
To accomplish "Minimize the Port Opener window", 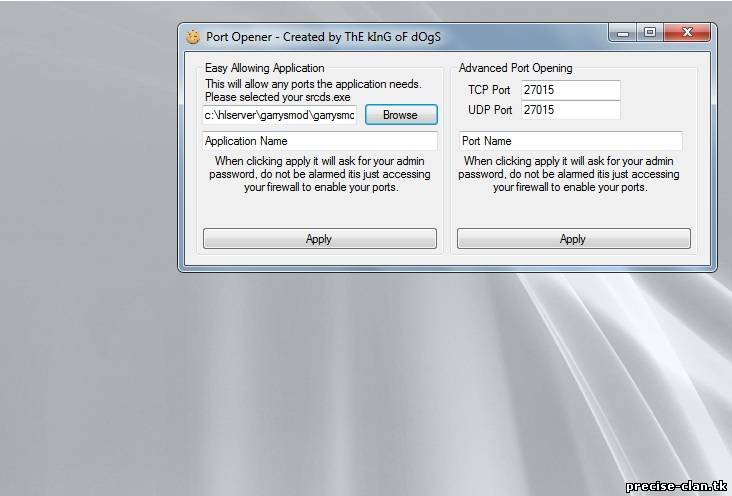I will point(623,33).
